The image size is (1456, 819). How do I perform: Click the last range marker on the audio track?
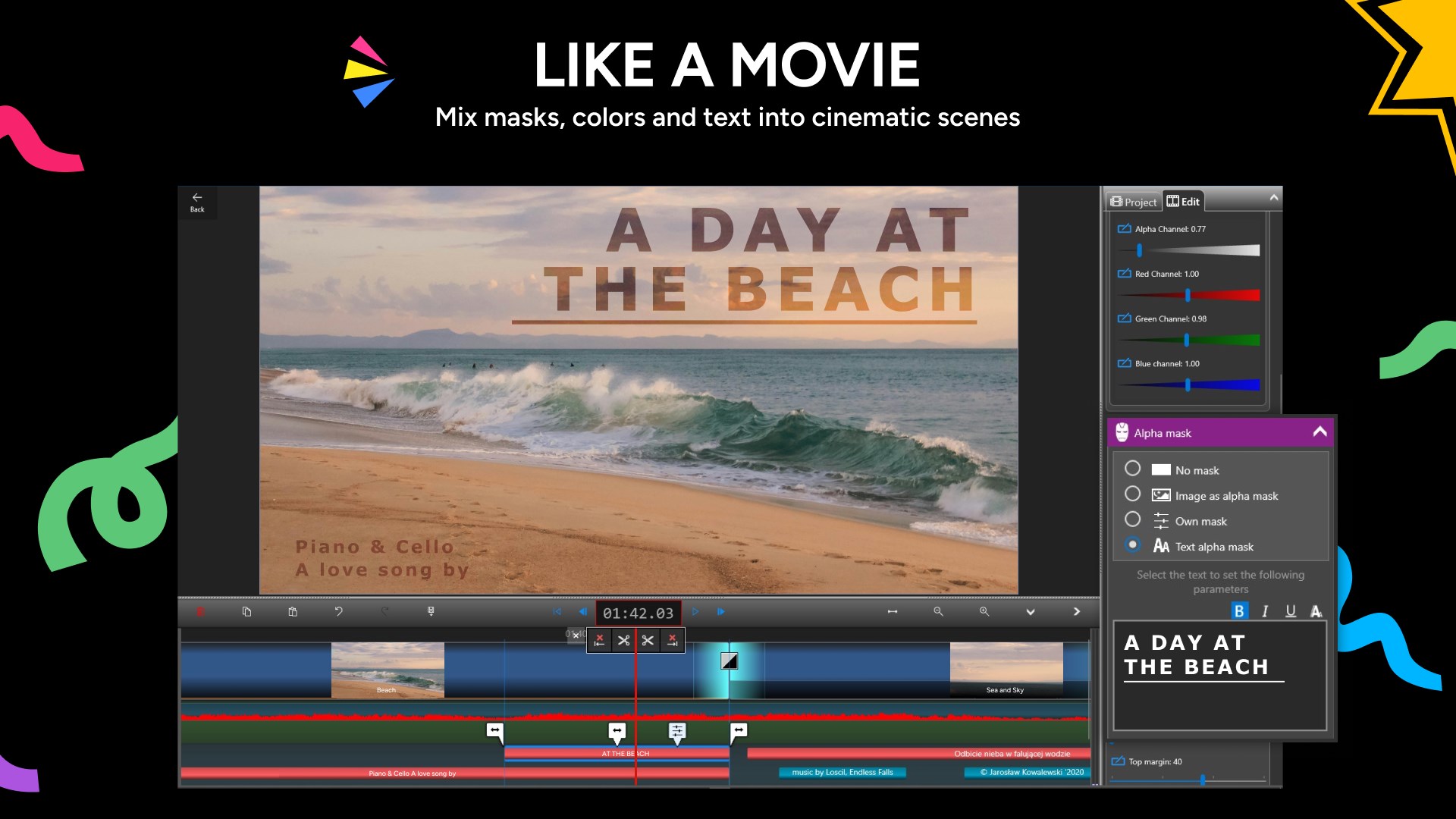tap(739, 732)
